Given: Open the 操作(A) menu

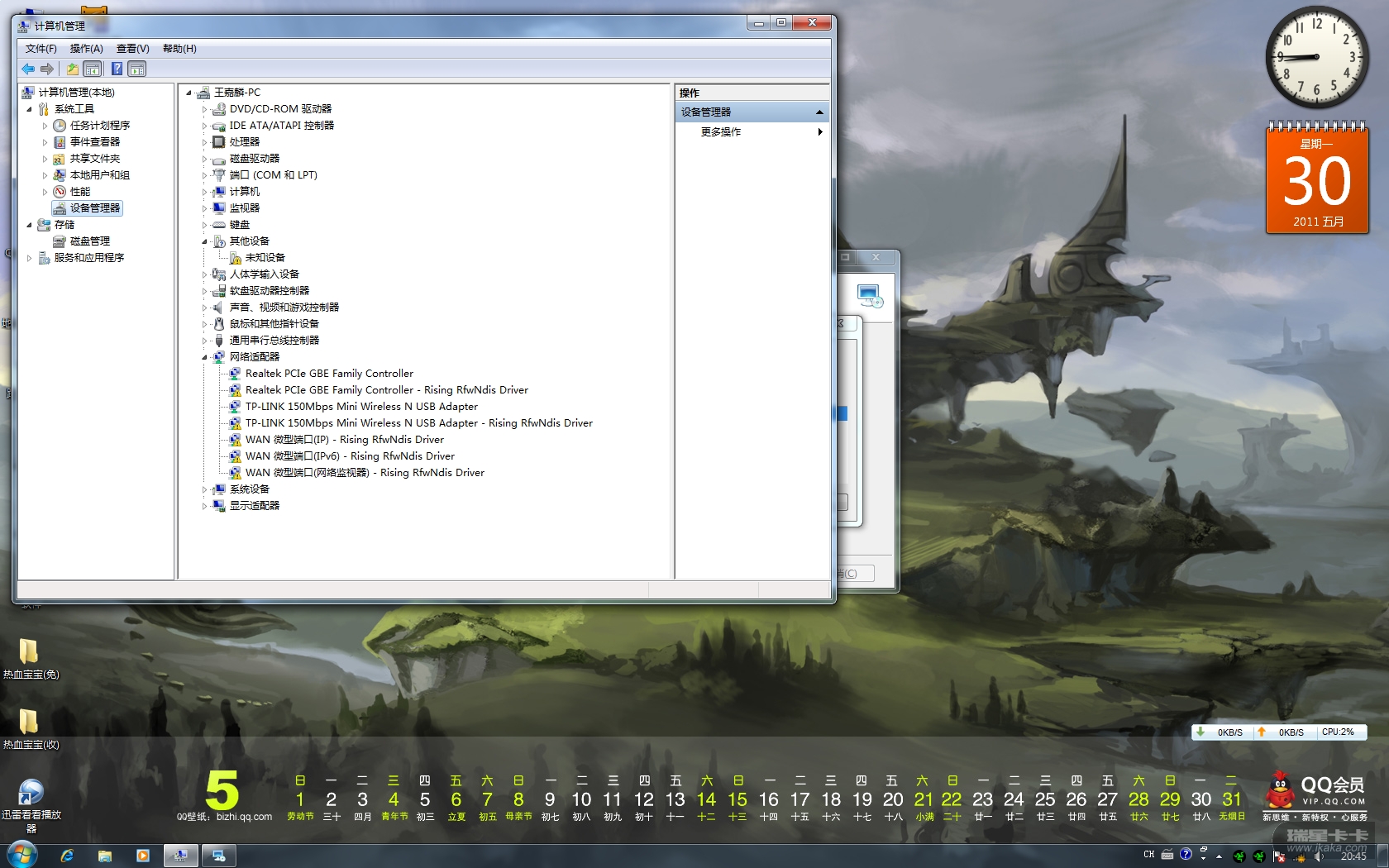Looking at the screenshot, I should 86,49.
